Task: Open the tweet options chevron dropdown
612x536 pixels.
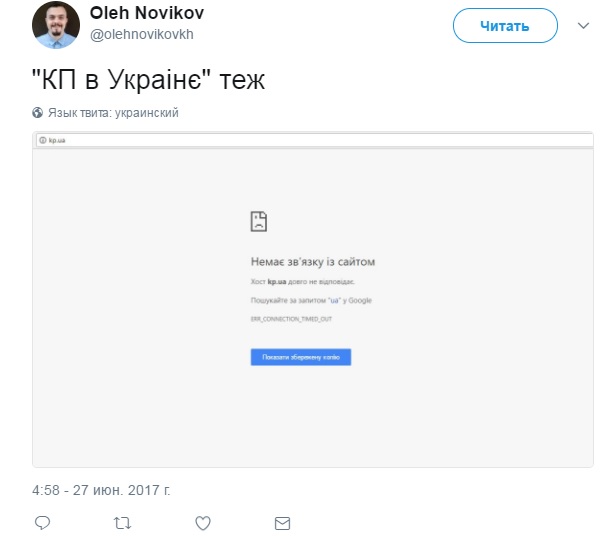Action: point(584,26)
